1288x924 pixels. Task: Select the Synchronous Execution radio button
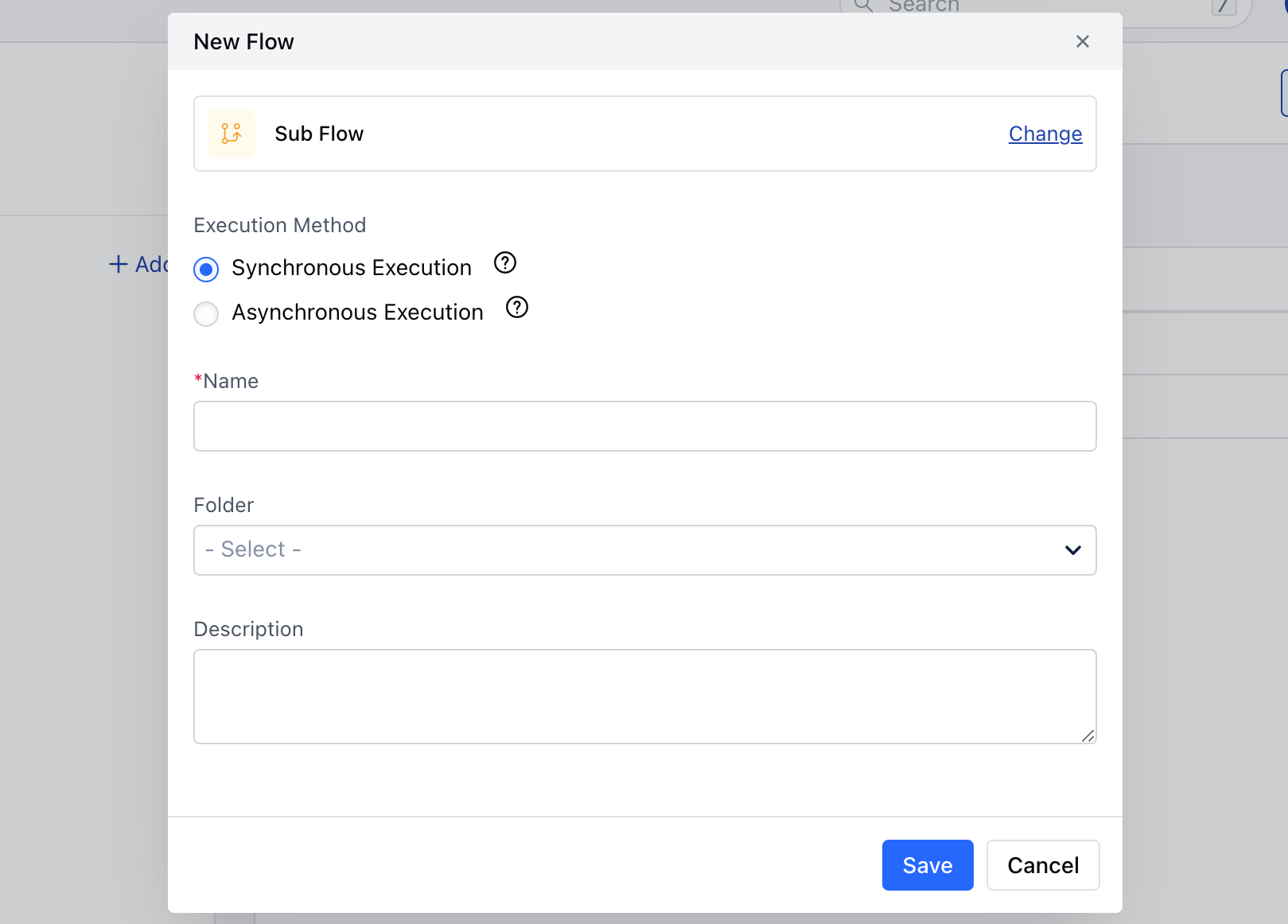click(x=206, y=270)
